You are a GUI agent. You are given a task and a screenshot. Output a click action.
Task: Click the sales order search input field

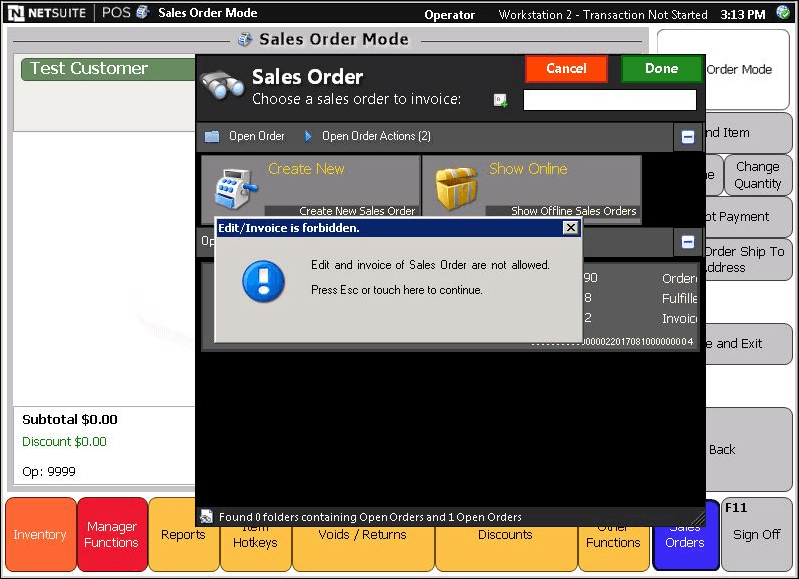click(x=609, y=100)
